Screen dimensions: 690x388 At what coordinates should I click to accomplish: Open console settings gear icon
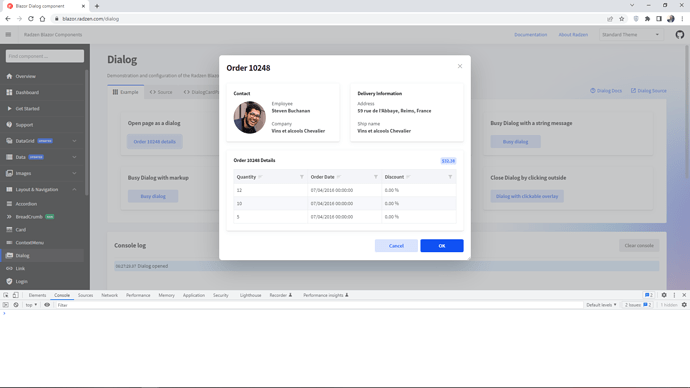pos(684,305)
